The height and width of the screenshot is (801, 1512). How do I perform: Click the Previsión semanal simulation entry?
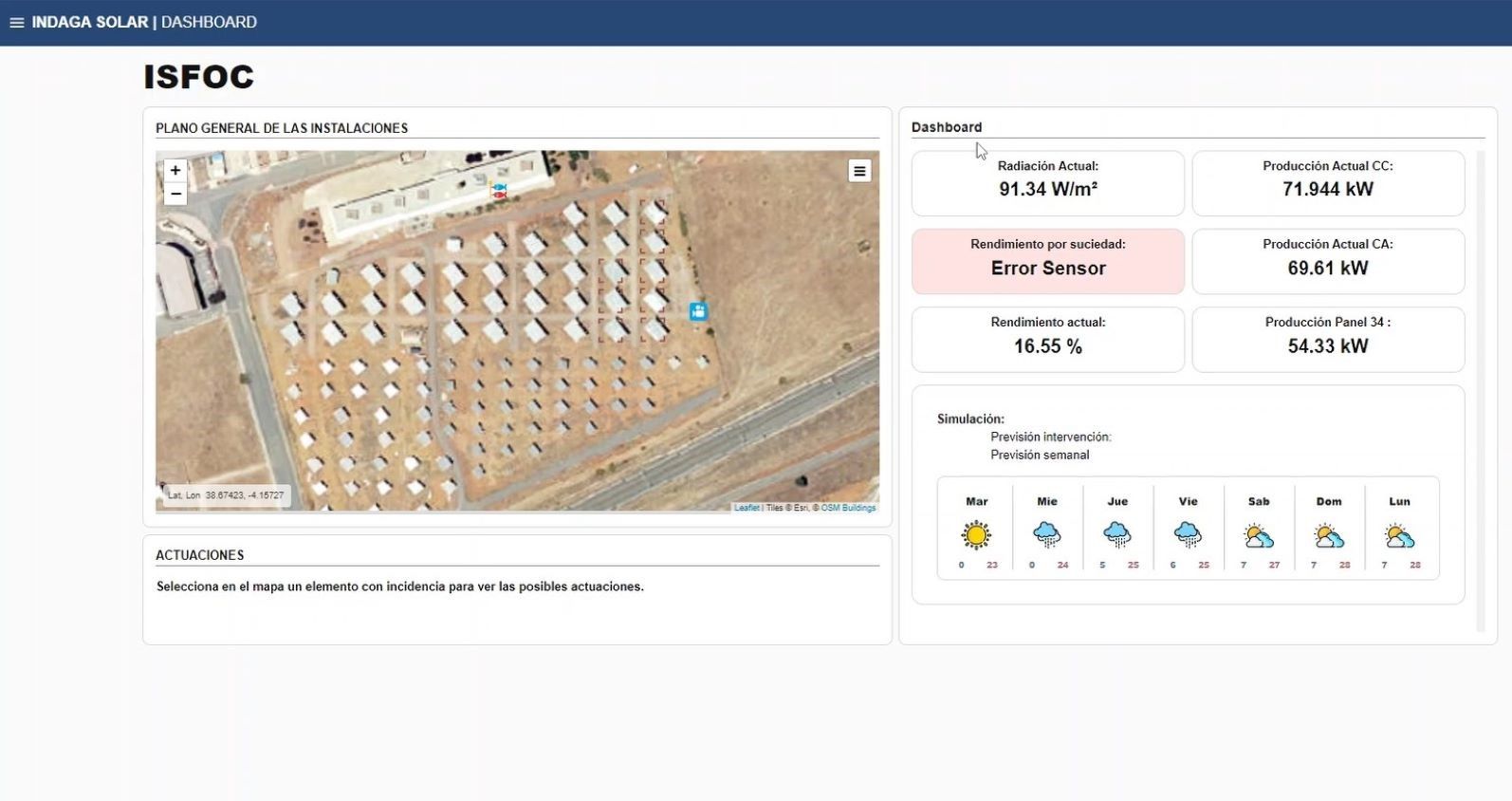point(1040,455)
